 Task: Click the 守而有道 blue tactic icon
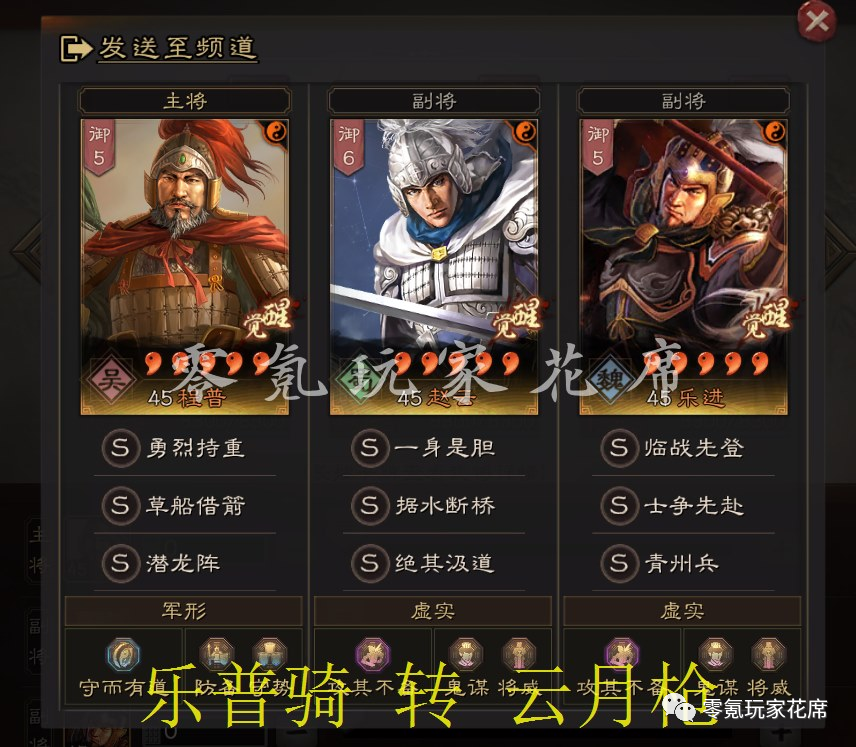123,654
